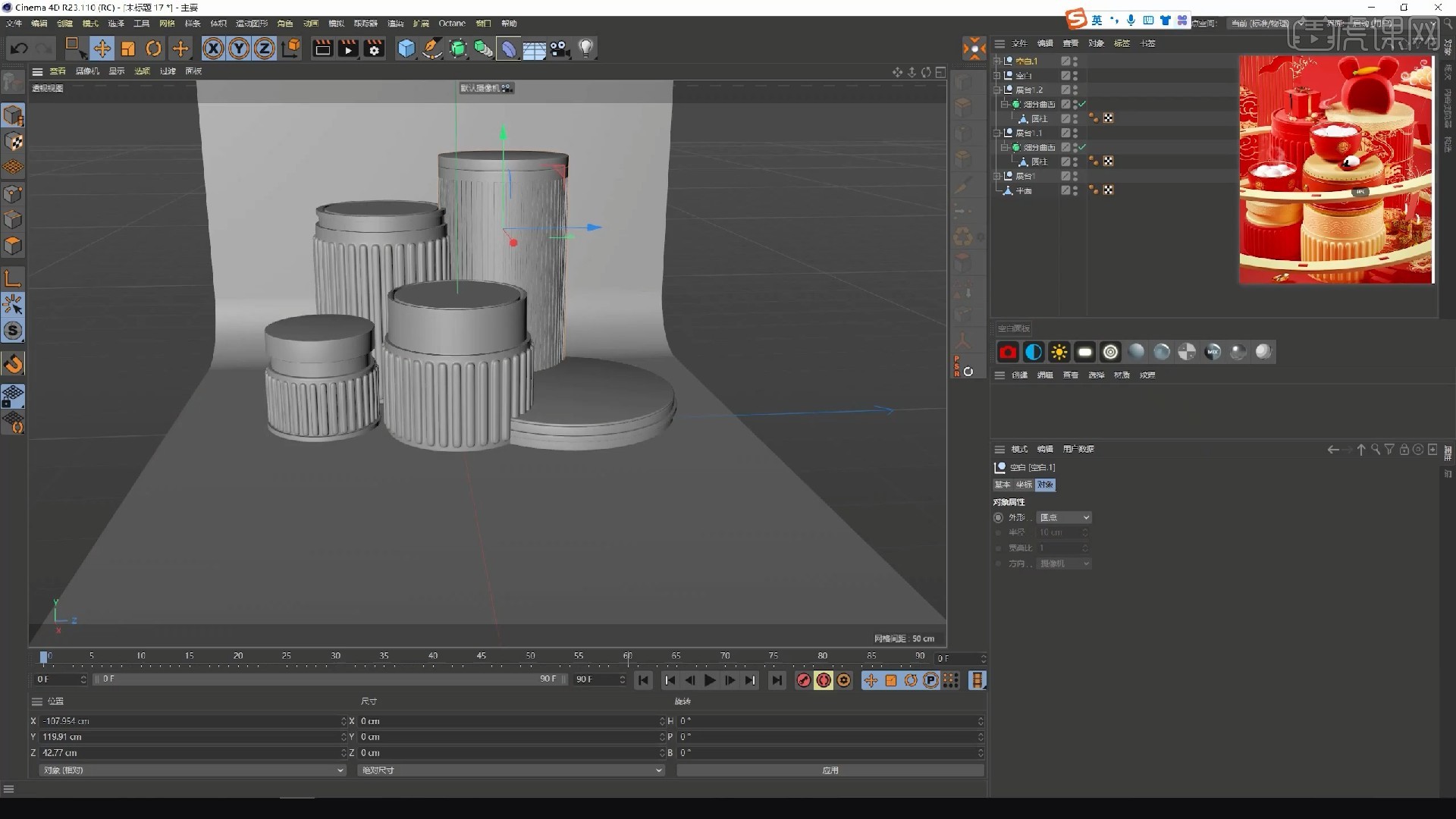Expand the 空白 object tree node
1456x819 pixels.
998,75
